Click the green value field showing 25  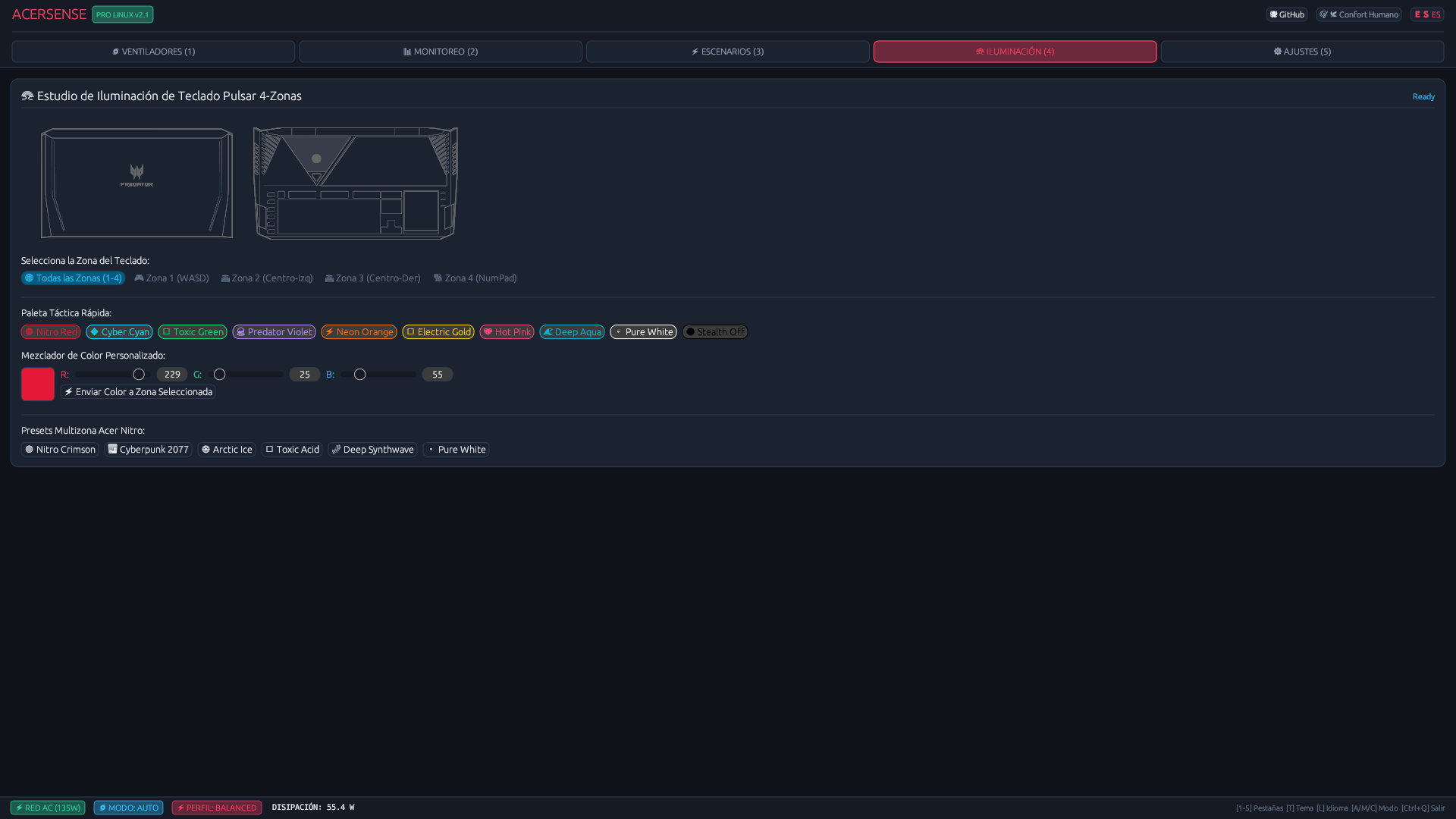(x=305, y=375)
